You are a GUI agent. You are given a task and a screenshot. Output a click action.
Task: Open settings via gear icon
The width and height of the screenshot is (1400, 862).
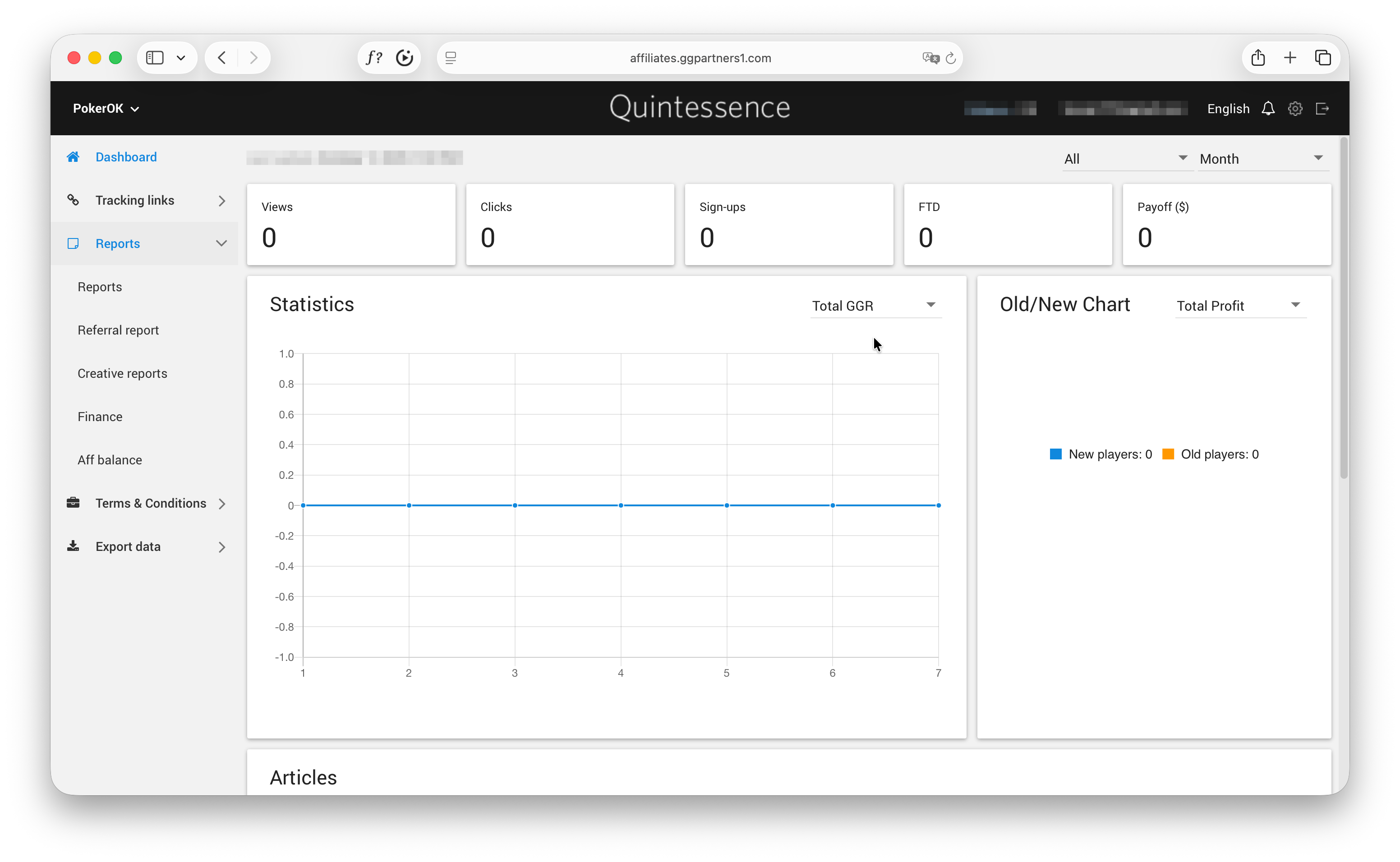click(1294, 108)
